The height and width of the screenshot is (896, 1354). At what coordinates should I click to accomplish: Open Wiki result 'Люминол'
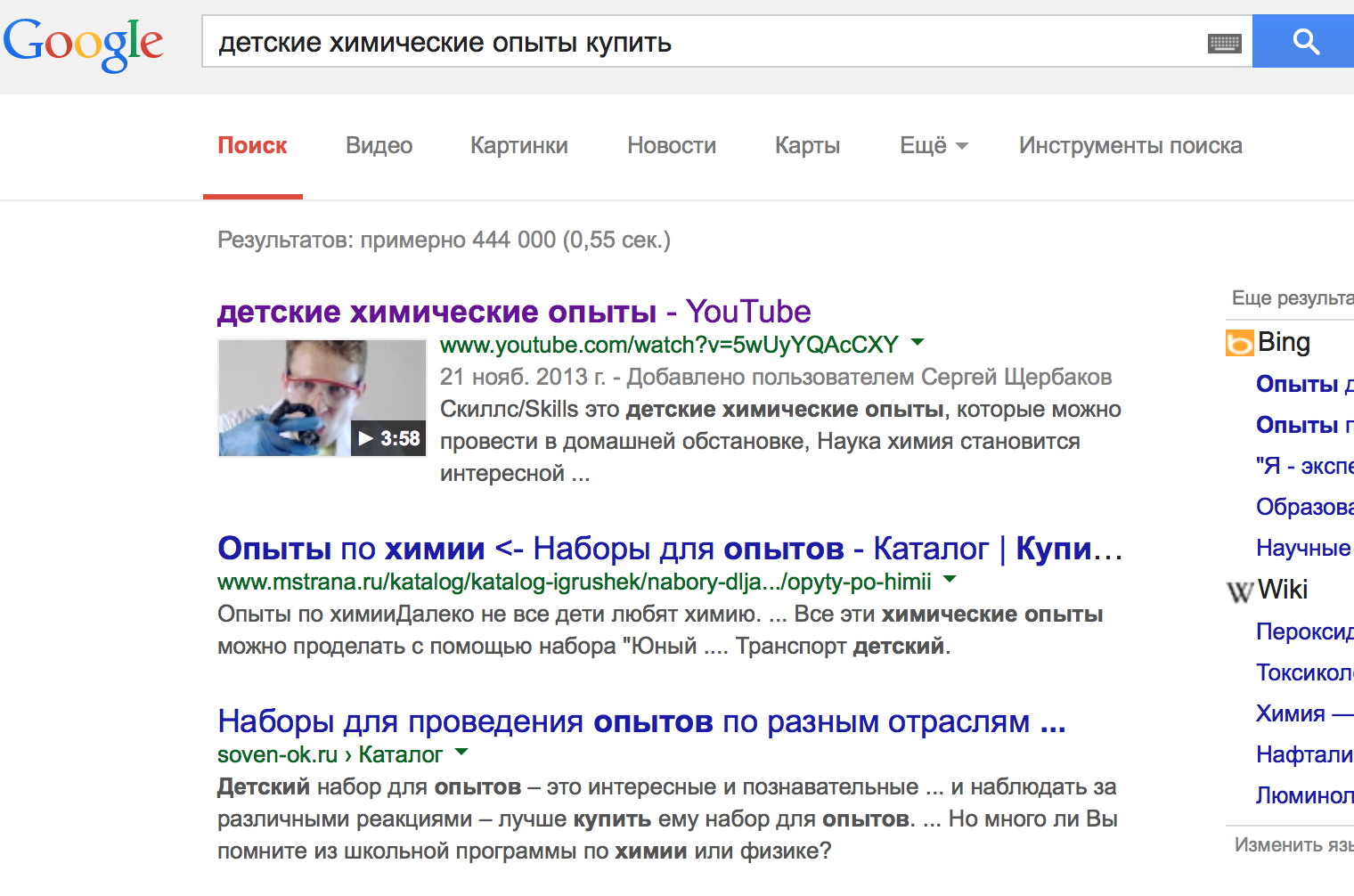coord(1304,795)
